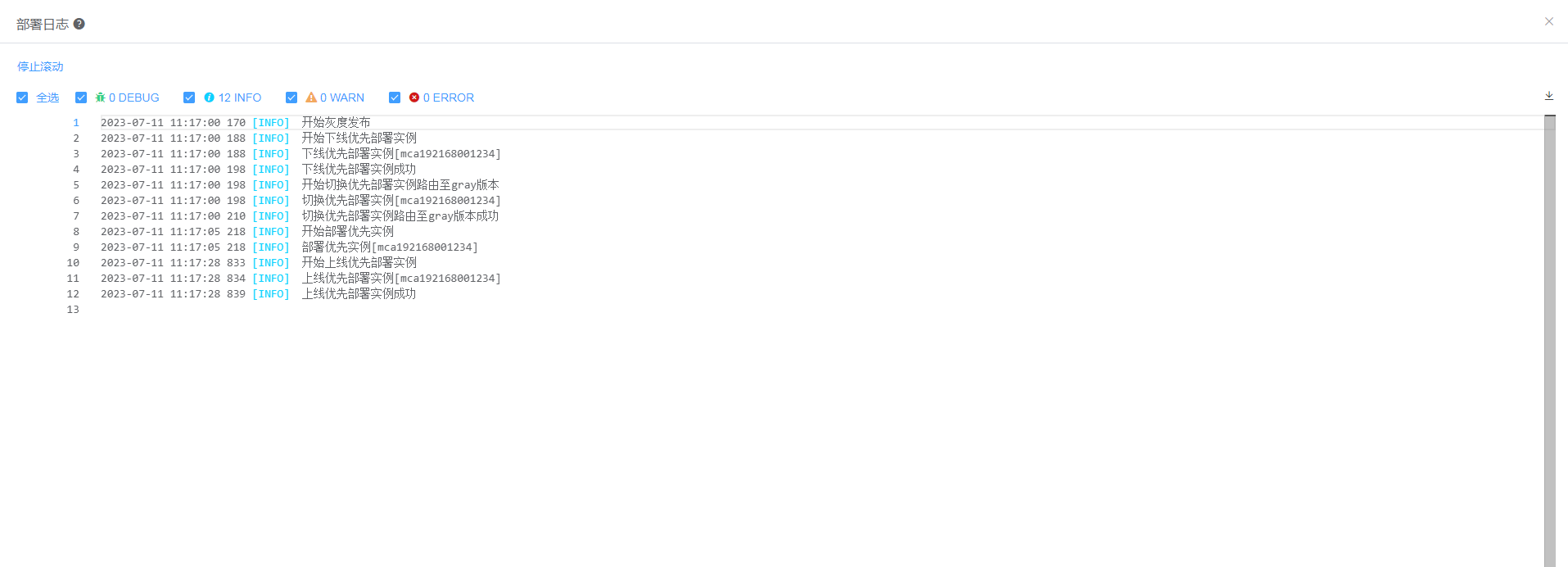Toggle the ERROR level filter checkbox

[x=395, y=98]
